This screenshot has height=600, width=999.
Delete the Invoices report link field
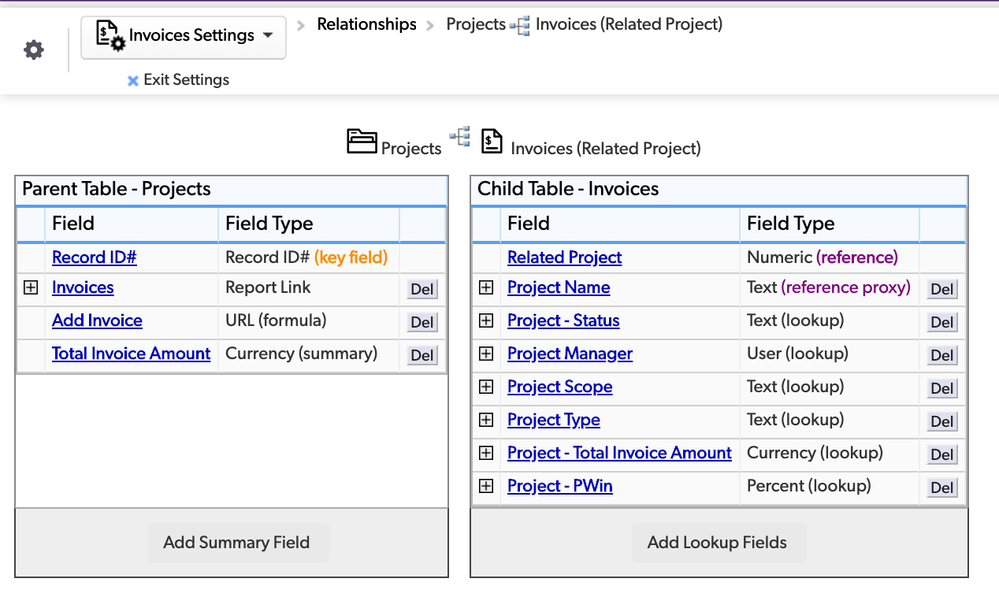tap(422, 289)
